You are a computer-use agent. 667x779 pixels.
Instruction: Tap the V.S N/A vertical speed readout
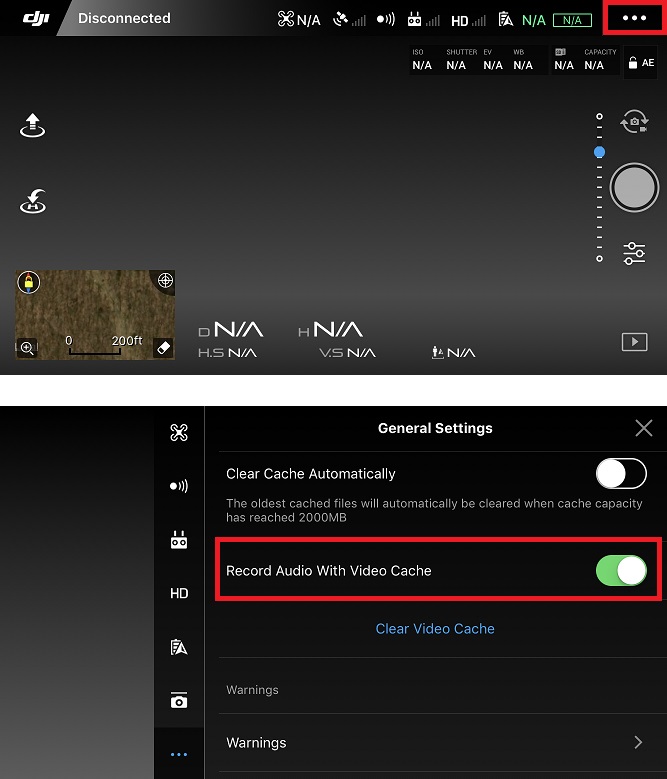click(x=347, y=353)
